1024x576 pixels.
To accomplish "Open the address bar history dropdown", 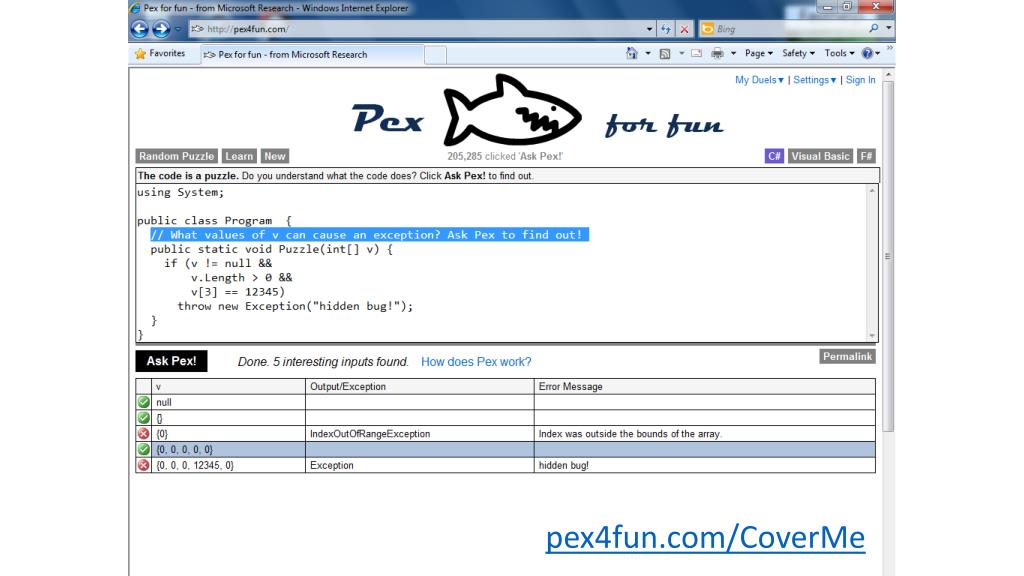I will click(649, 29).
